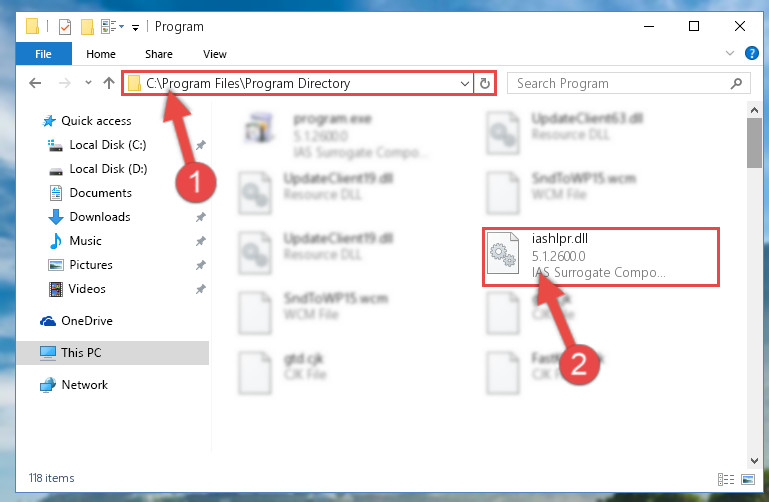Unpin Downloads from Quick access

[x=201, y=217]
